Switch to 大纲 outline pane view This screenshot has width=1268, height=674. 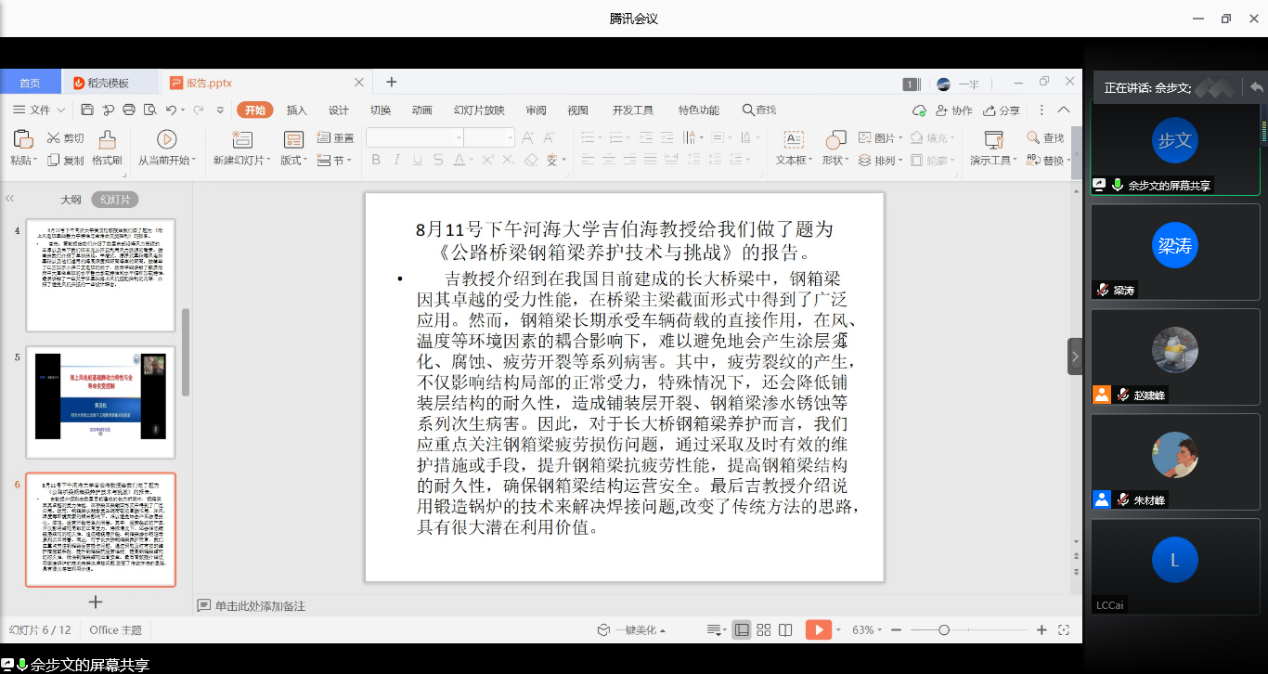(x=70, y=199)
